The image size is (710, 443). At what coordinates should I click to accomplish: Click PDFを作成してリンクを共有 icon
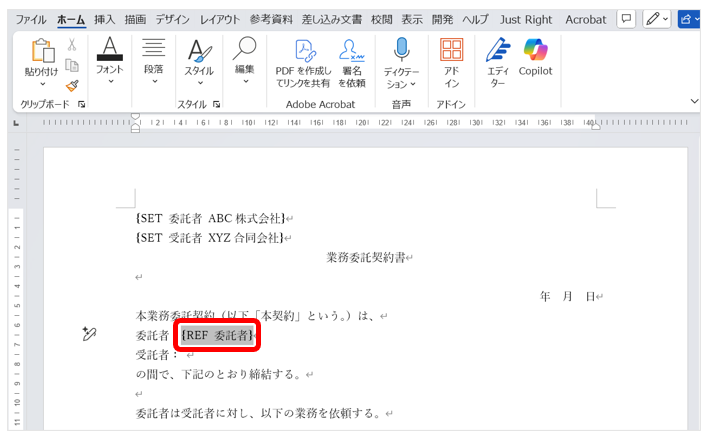tap(305, 50)
